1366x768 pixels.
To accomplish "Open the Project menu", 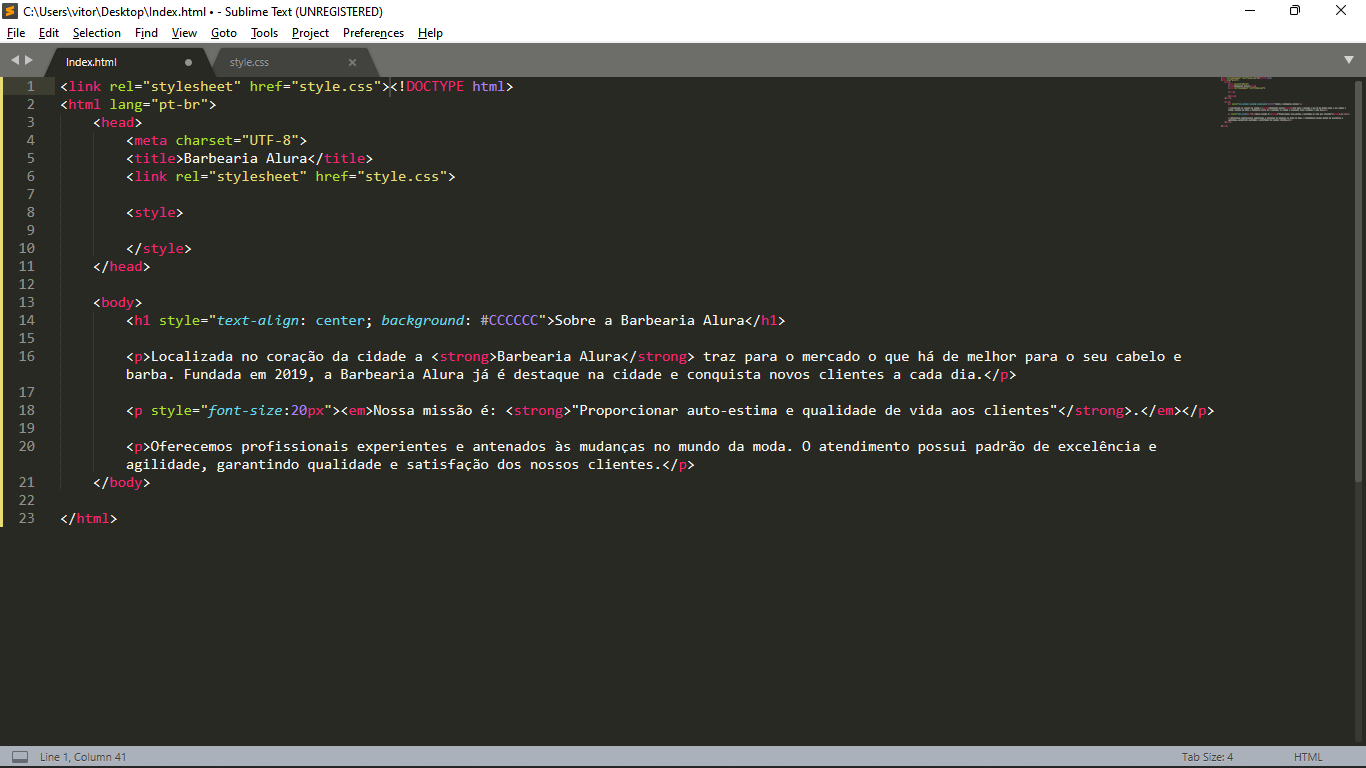I will 310,33.
